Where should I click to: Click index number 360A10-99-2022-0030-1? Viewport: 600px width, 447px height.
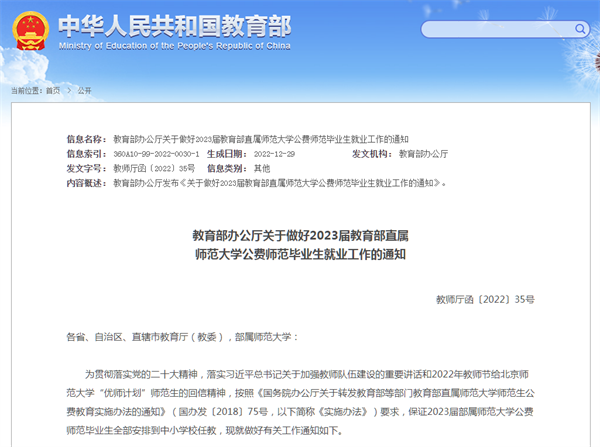[x=156, y=154]
